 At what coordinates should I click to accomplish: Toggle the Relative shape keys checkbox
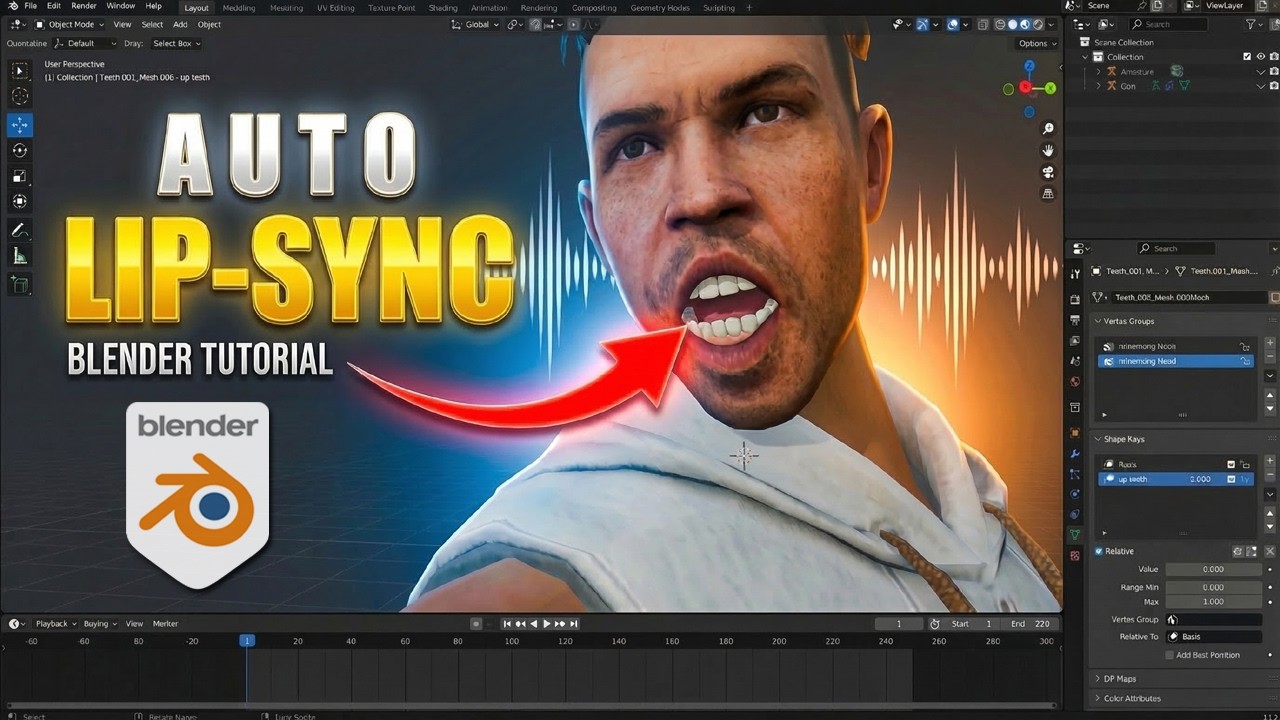[1099, 551]
